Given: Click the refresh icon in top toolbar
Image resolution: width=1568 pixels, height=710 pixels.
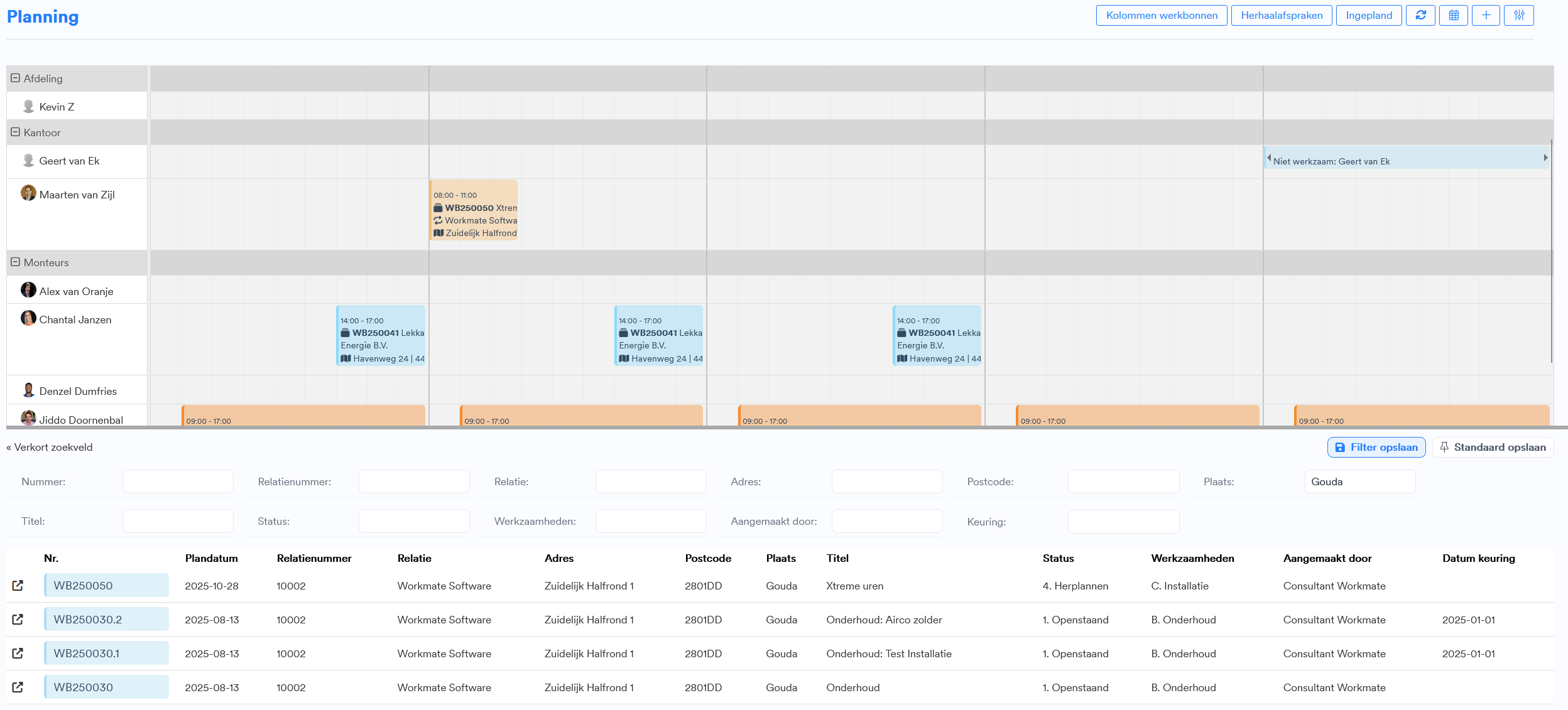Looking at the screenshot, I should (x=1420, y=15).
